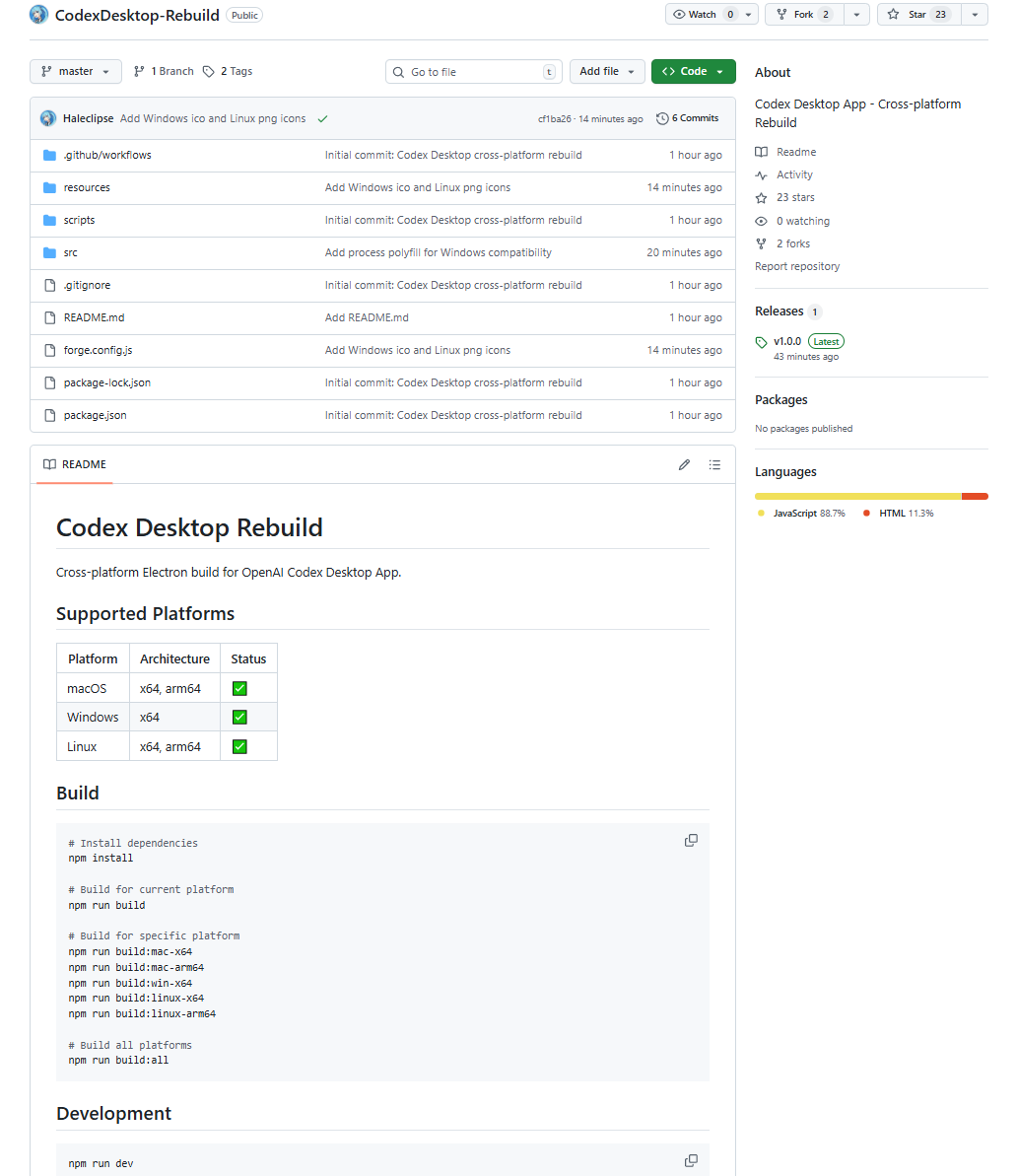Click Haleclipse's avatar in commit row
The width and height of the screenshot is (1017, 1176).
click(x=47, y=118)
